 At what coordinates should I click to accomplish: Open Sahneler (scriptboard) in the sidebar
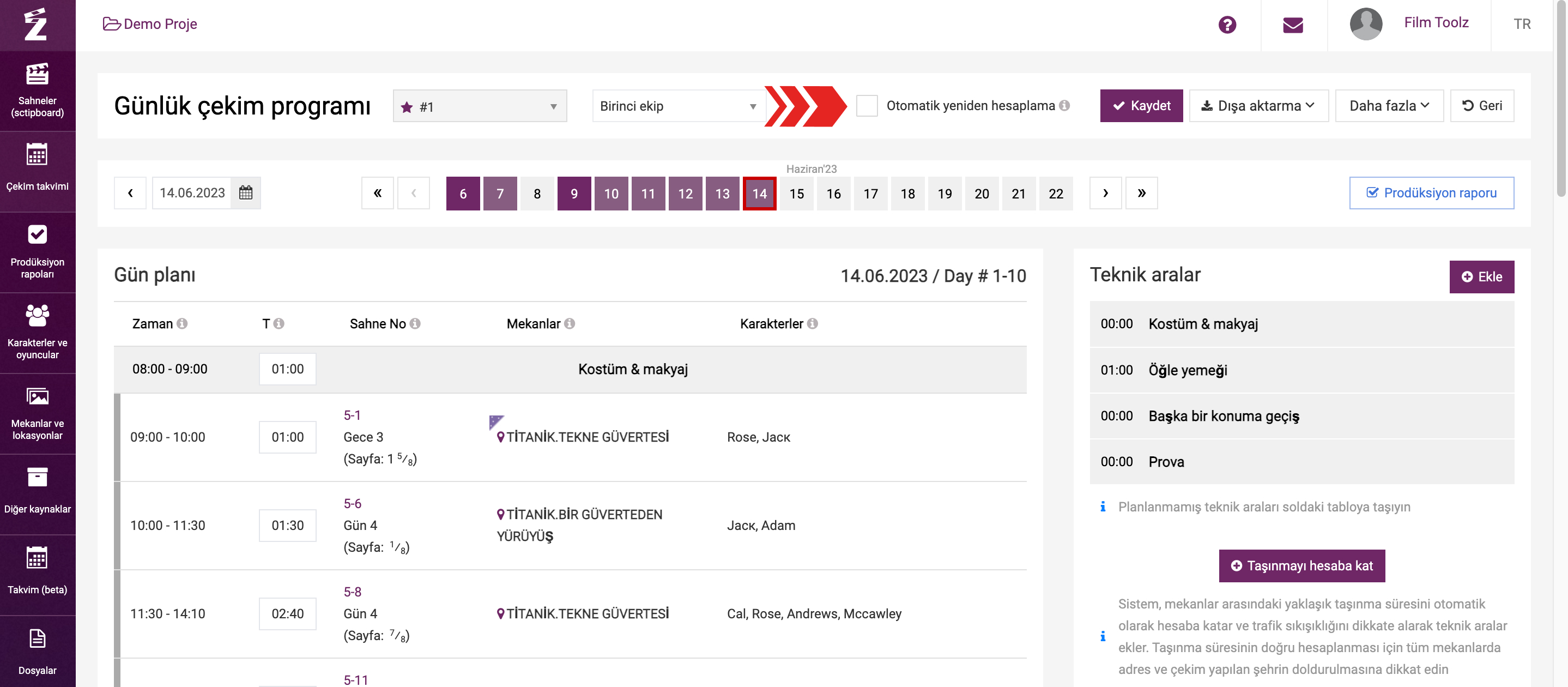37,92
